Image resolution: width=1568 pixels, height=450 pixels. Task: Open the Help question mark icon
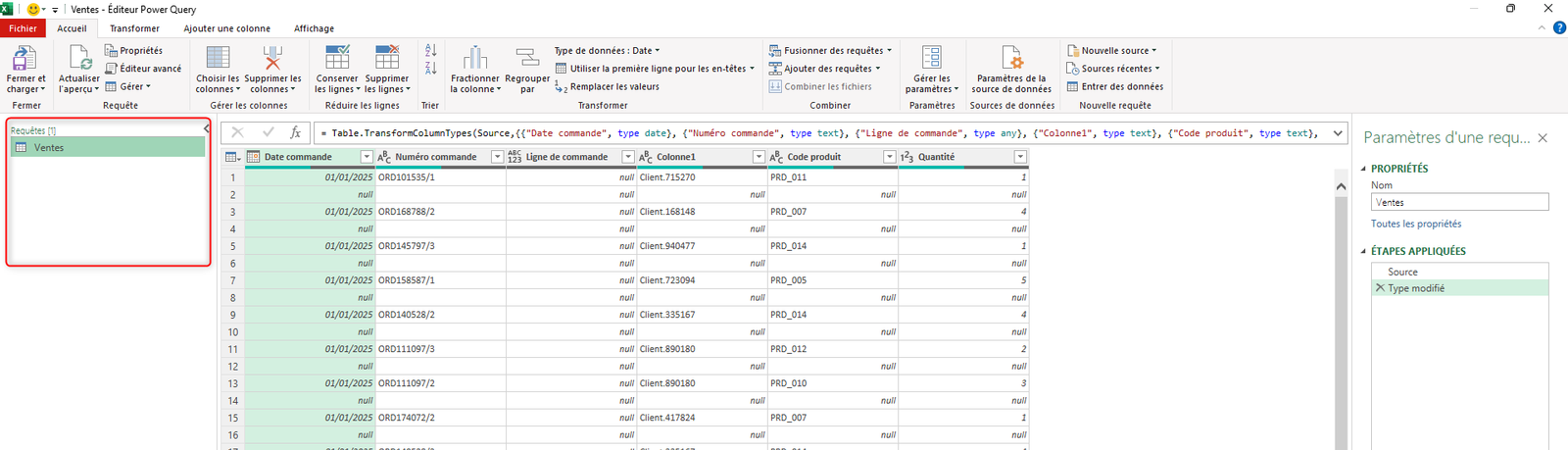click(x=1559, y=28)
